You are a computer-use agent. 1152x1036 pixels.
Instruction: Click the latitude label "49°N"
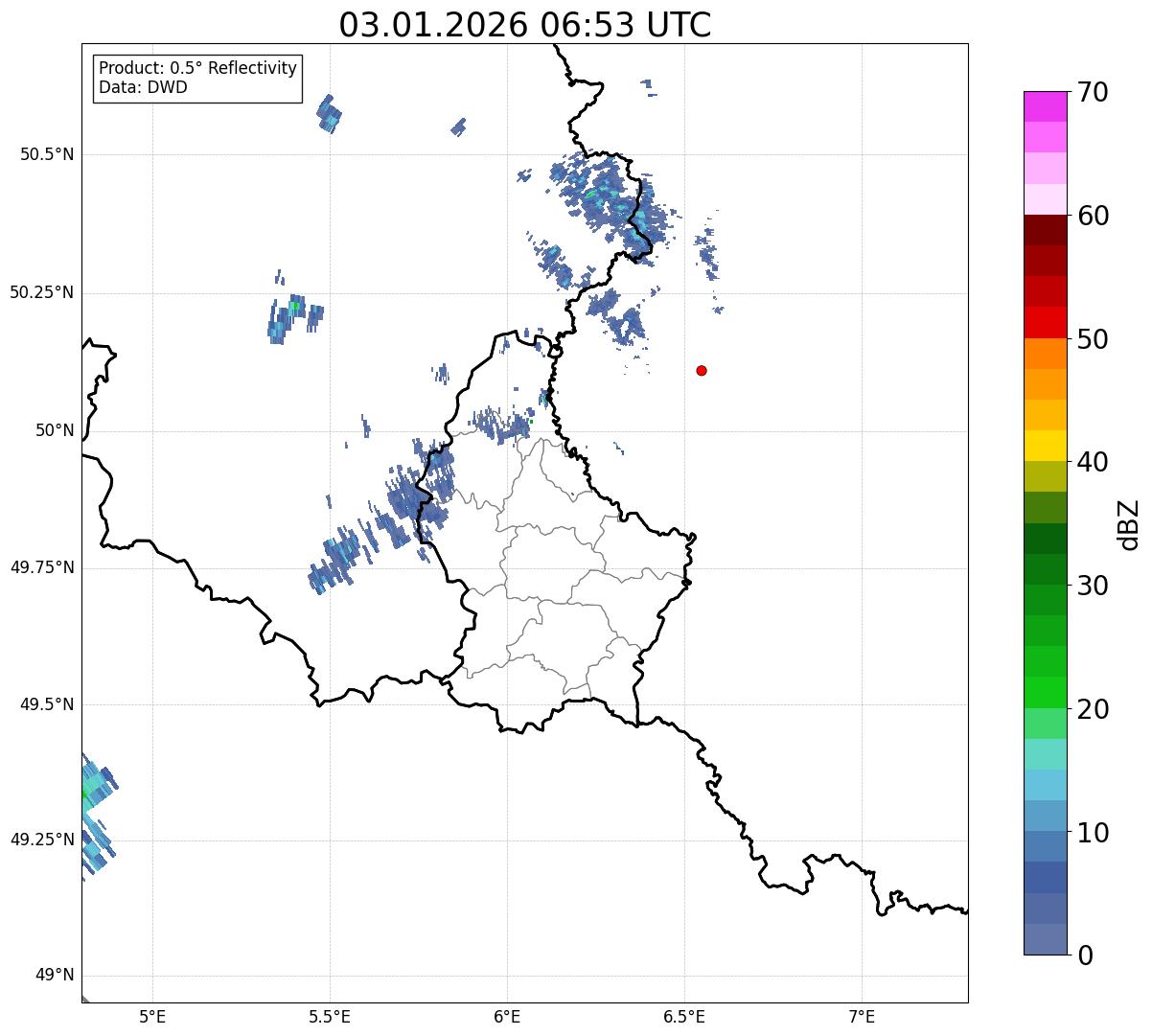(55, 976)
